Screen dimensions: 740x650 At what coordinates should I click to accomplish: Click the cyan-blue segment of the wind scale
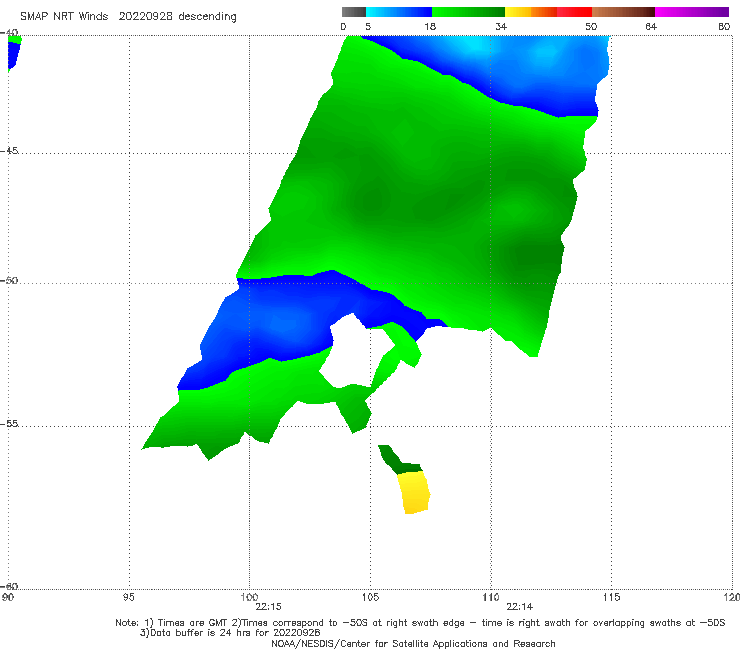click(x=399, y=12)
